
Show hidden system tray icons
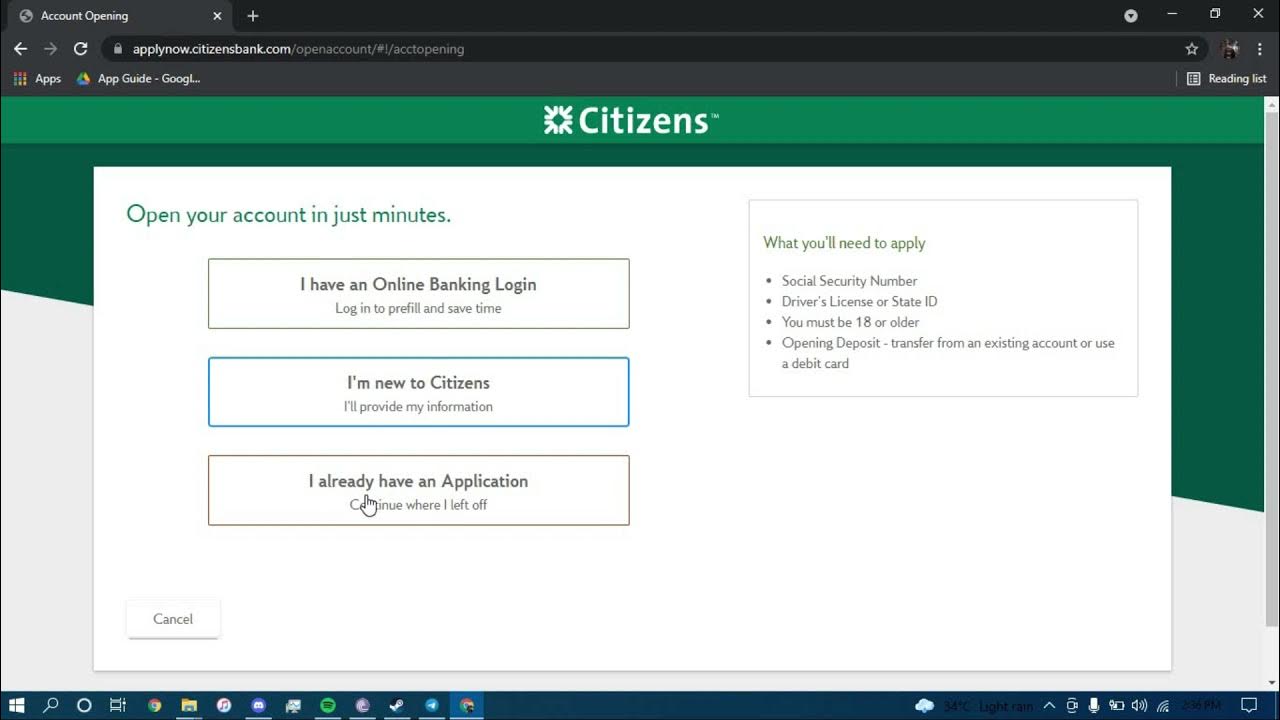1049,705
